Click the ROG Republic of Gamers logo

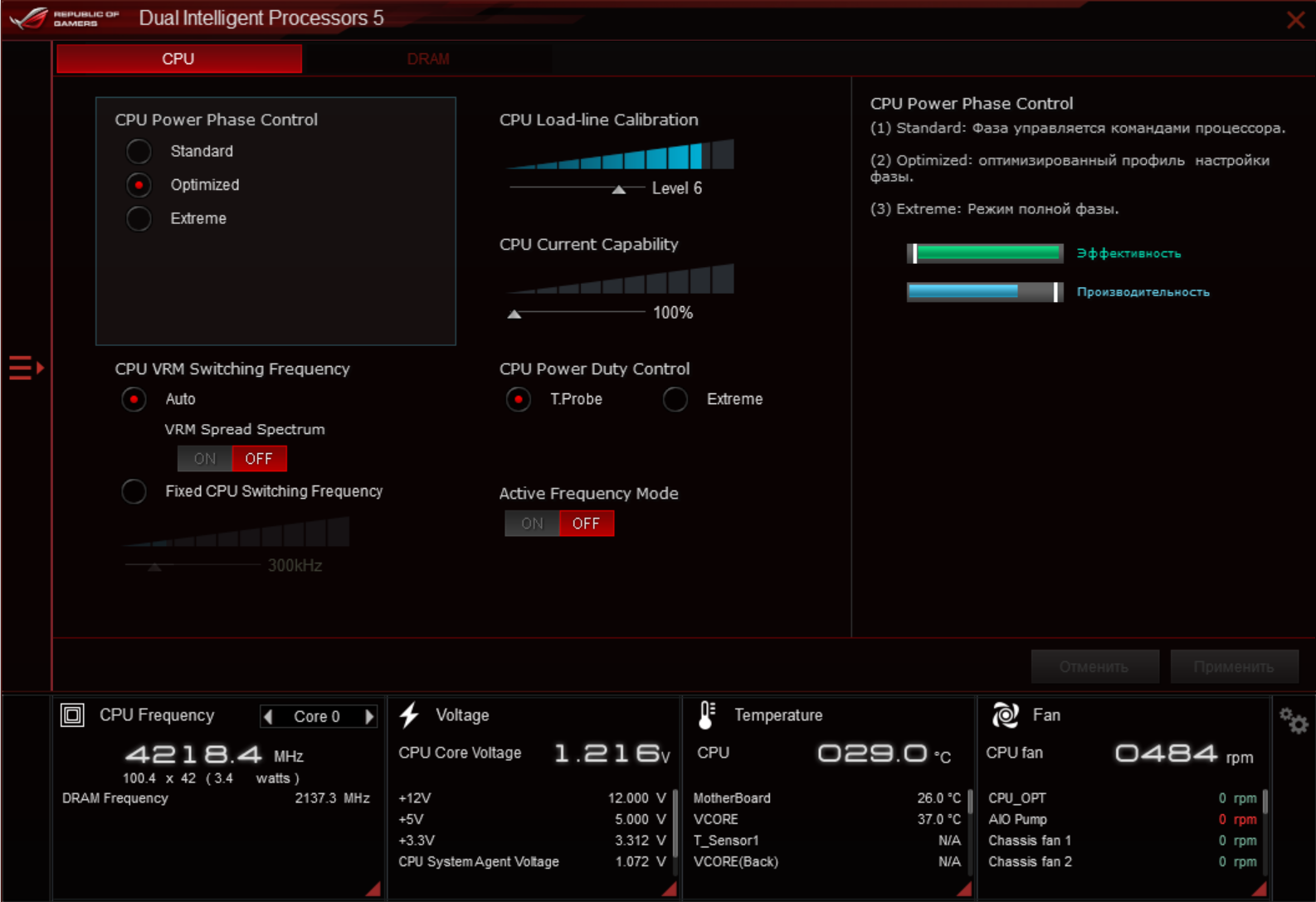(65, 18)
